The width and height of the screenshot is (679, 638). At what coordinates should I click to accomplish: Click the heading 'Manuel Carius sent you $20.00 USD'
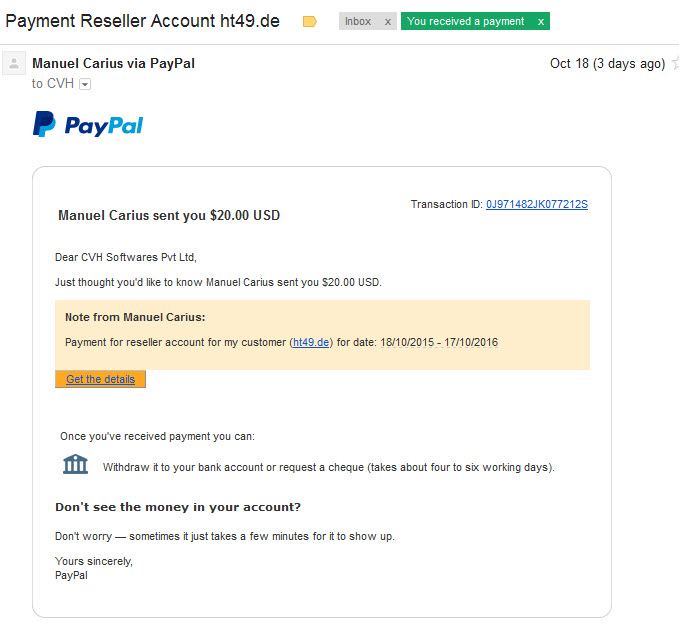click(169, 215)
